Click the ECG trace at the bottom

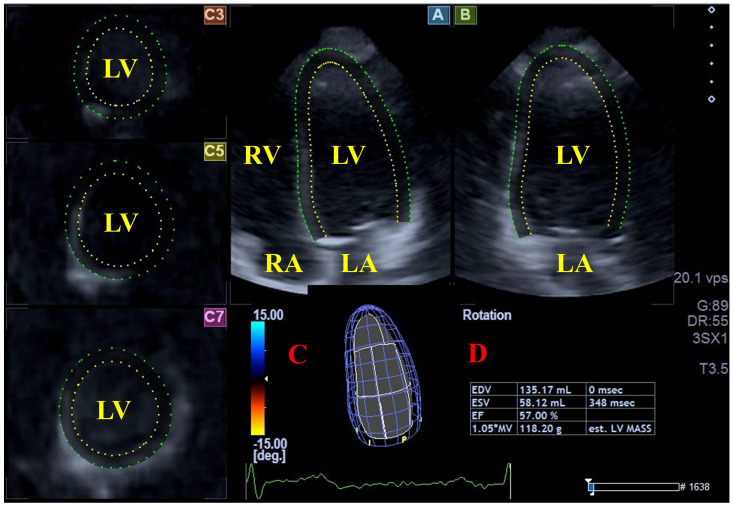click(x=378, y=481)
